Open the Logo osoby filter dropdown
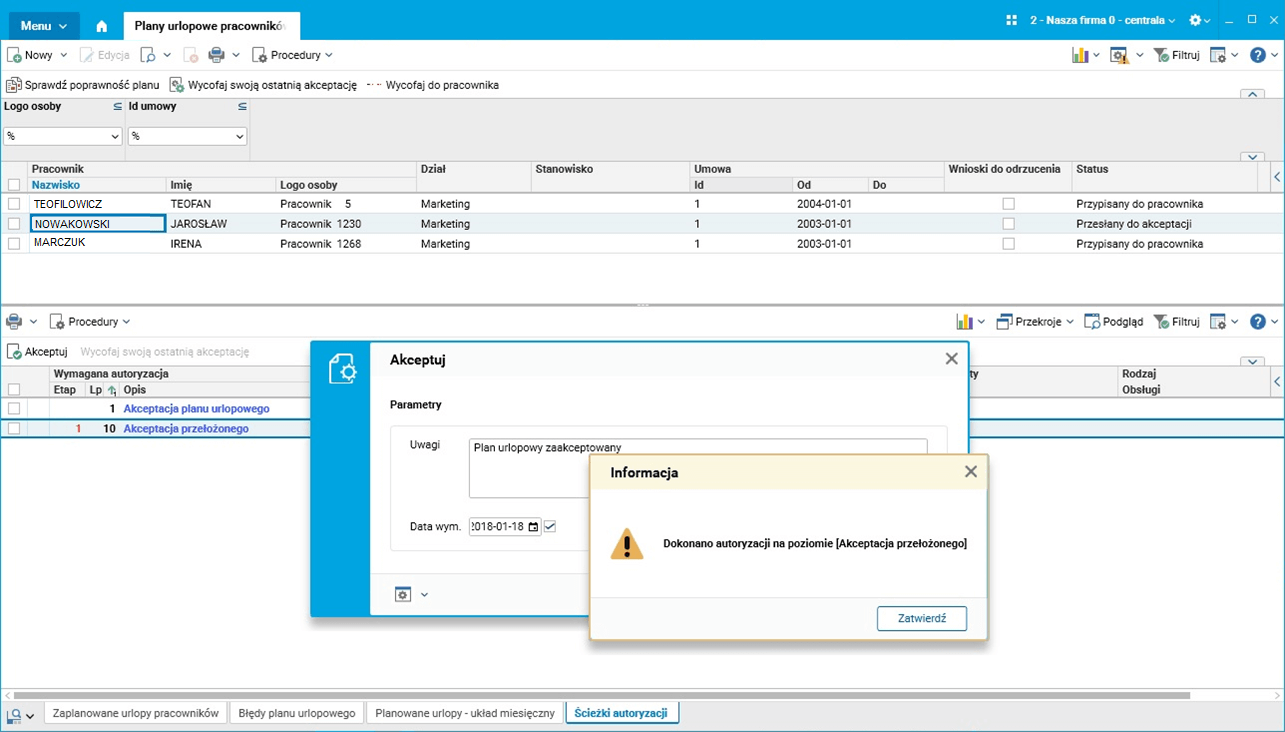 tap(113, 136)
